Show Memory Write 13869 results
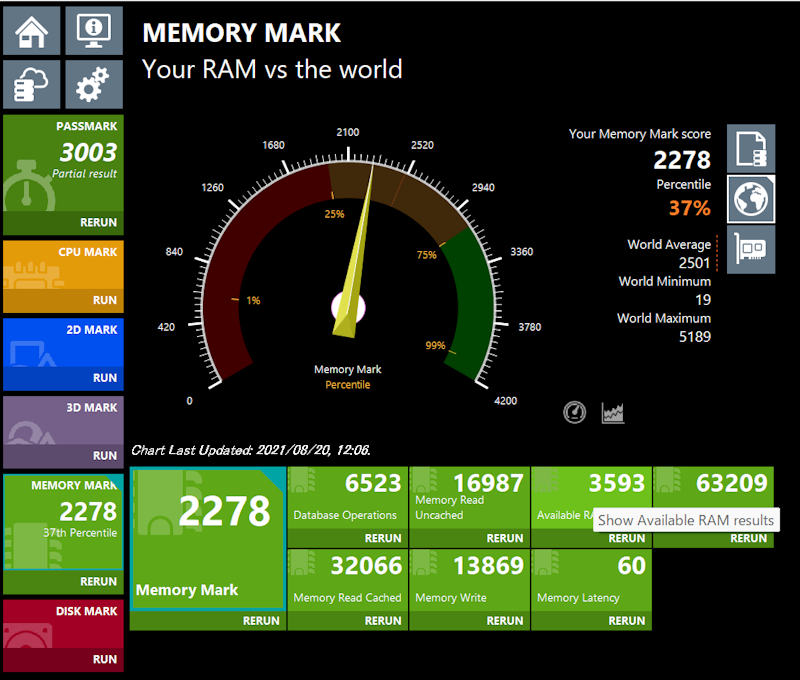The image size is (800, 680). (469, 581)
